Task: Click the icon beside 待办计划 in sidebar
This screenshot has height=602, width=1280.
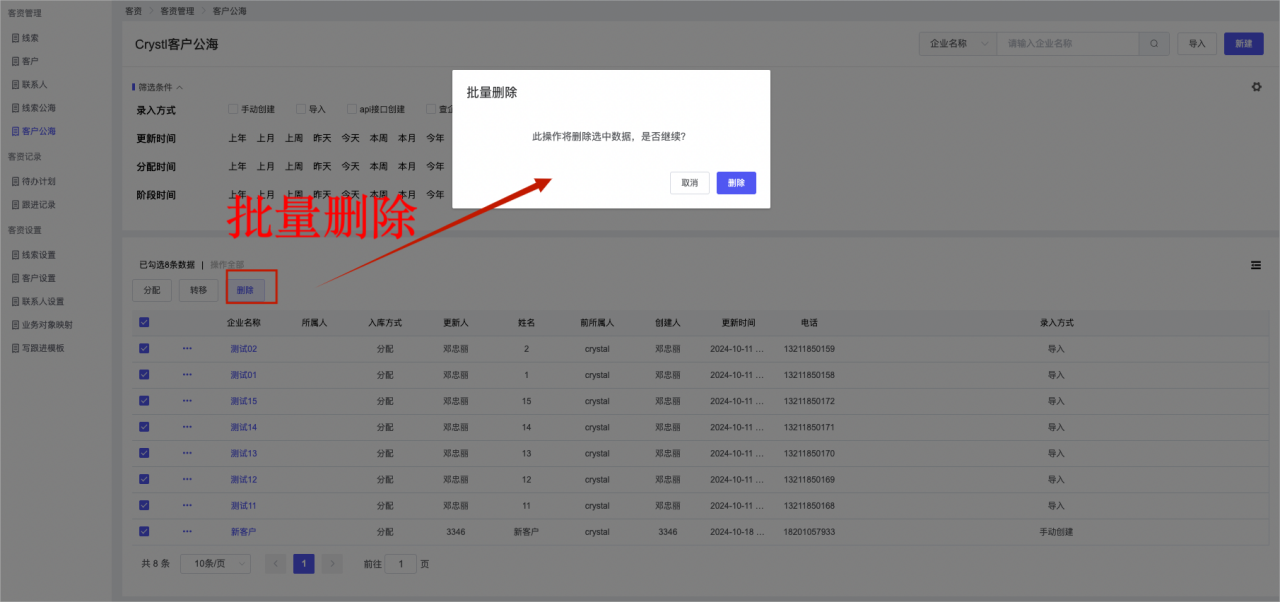Action: [15, 181]
